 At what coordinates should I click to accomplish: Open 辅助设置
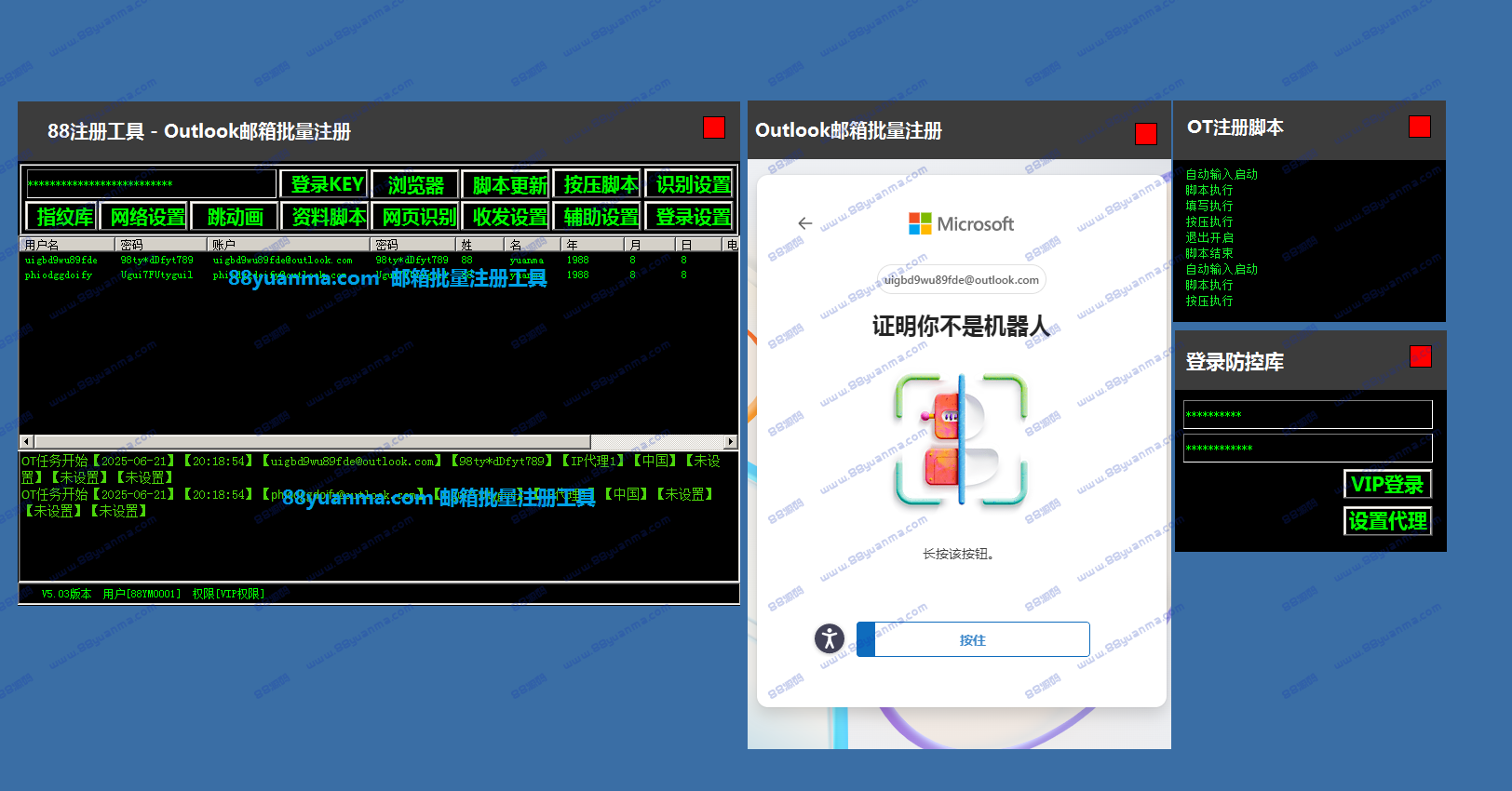pyautogui.click(x=599, y=217)
